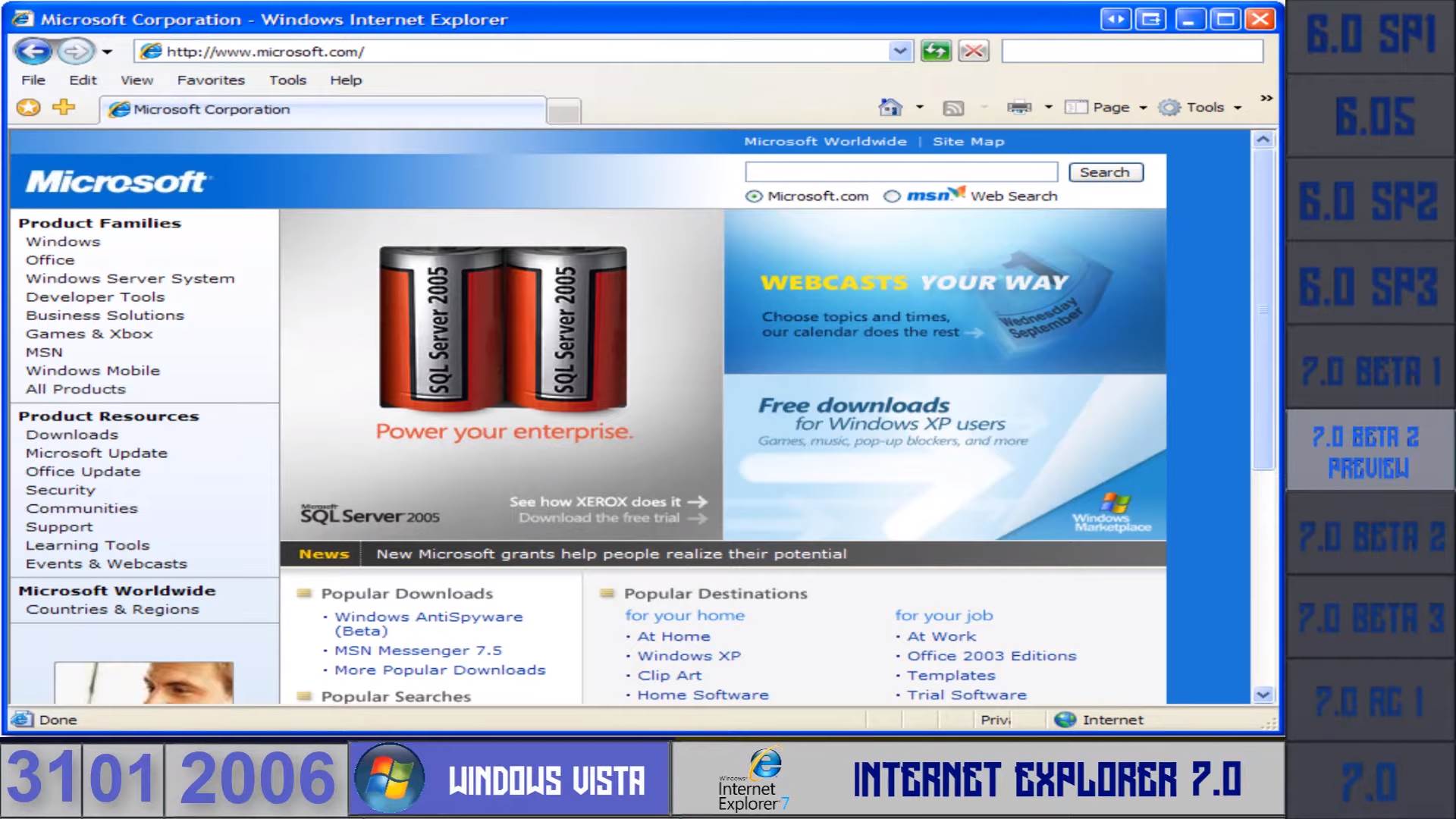Click inside the instant search box
The width and height of the screenshot is (1456, 819).
[x=1131, y=51]
